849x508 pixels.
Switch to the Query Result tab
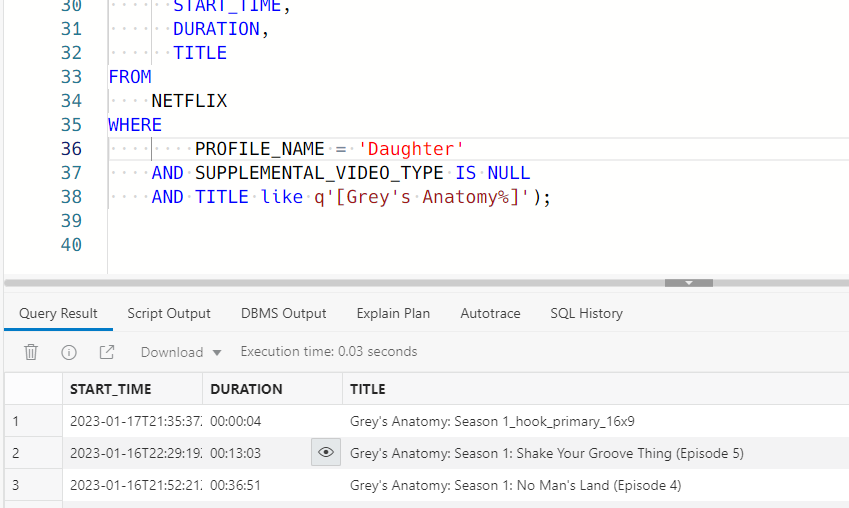58,314
